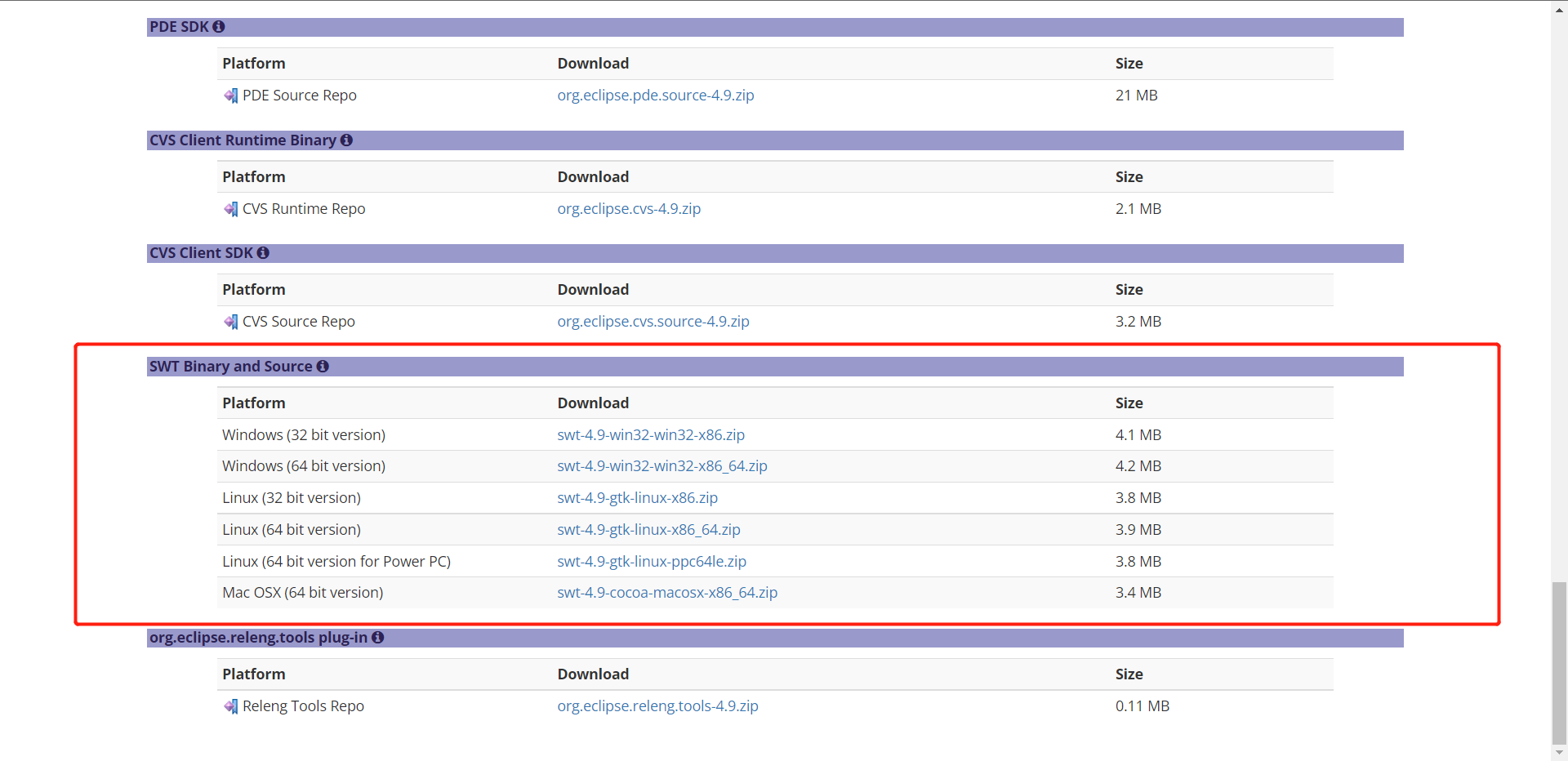Click info icon beside org.eclipse.releng.tools plug-in
The image size is (1568, 761).
[x=378, y=638]
